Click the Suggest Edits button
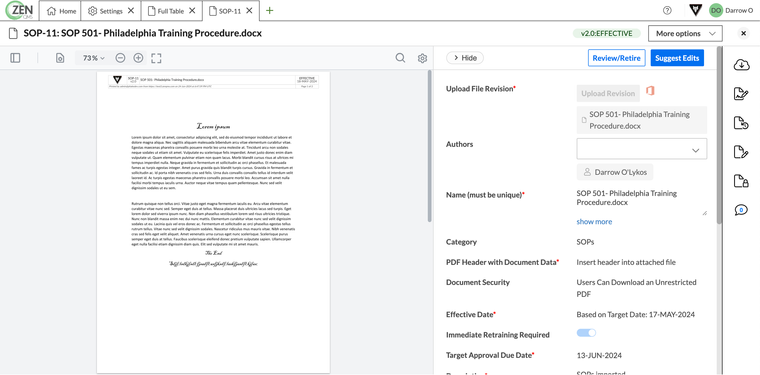 [677, 58]
